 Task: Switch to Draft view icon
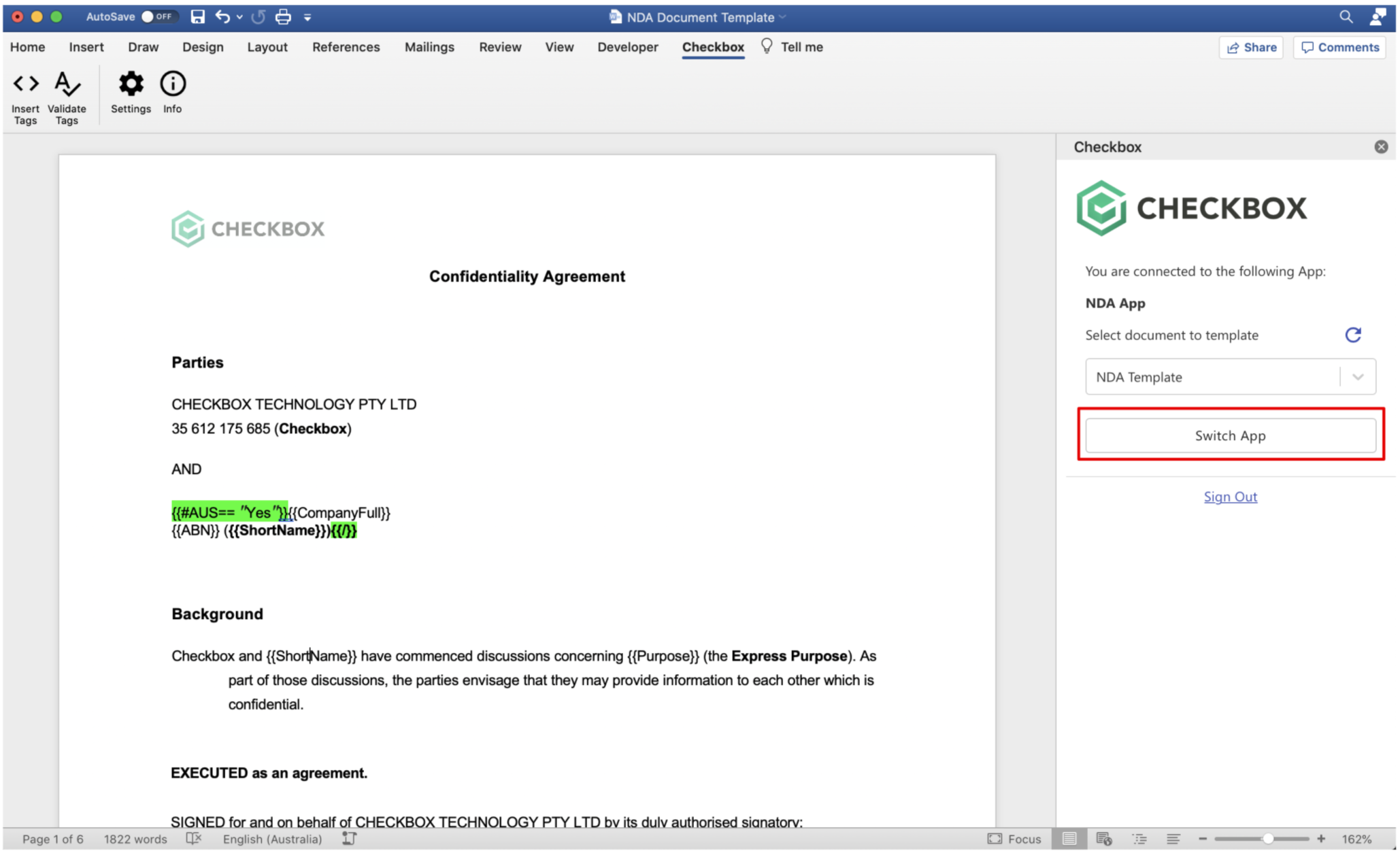point(1173,839)
